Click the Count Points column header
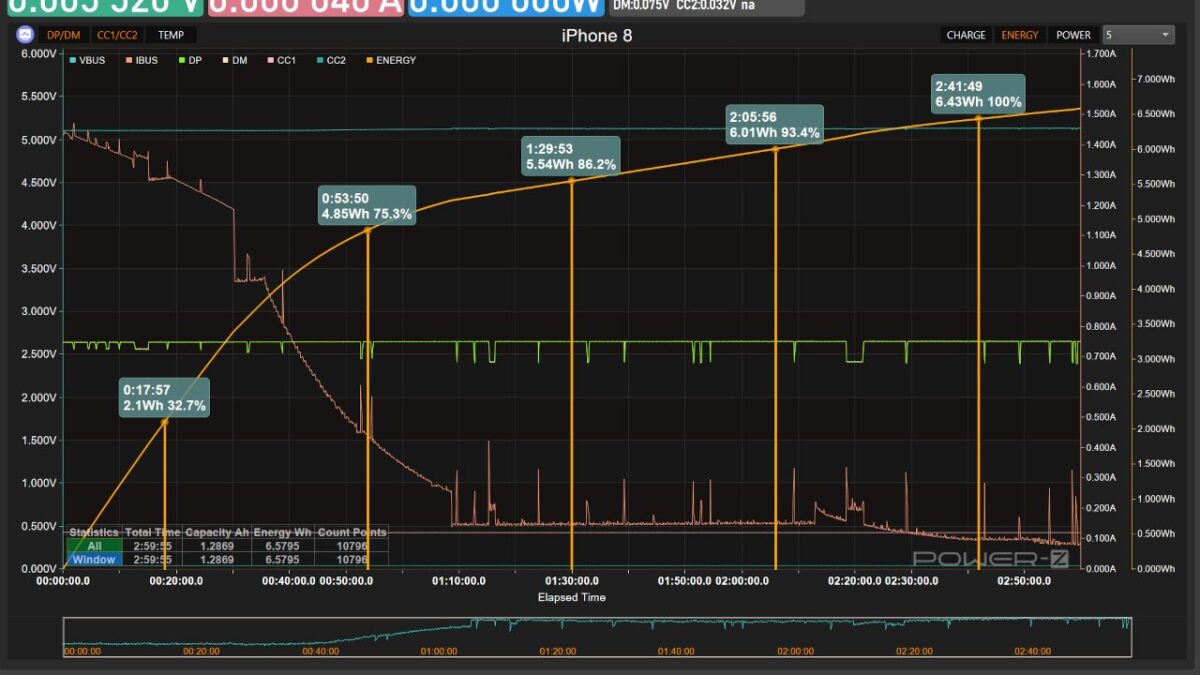This screenshot has width=1200, height=675. pos(352,533)
